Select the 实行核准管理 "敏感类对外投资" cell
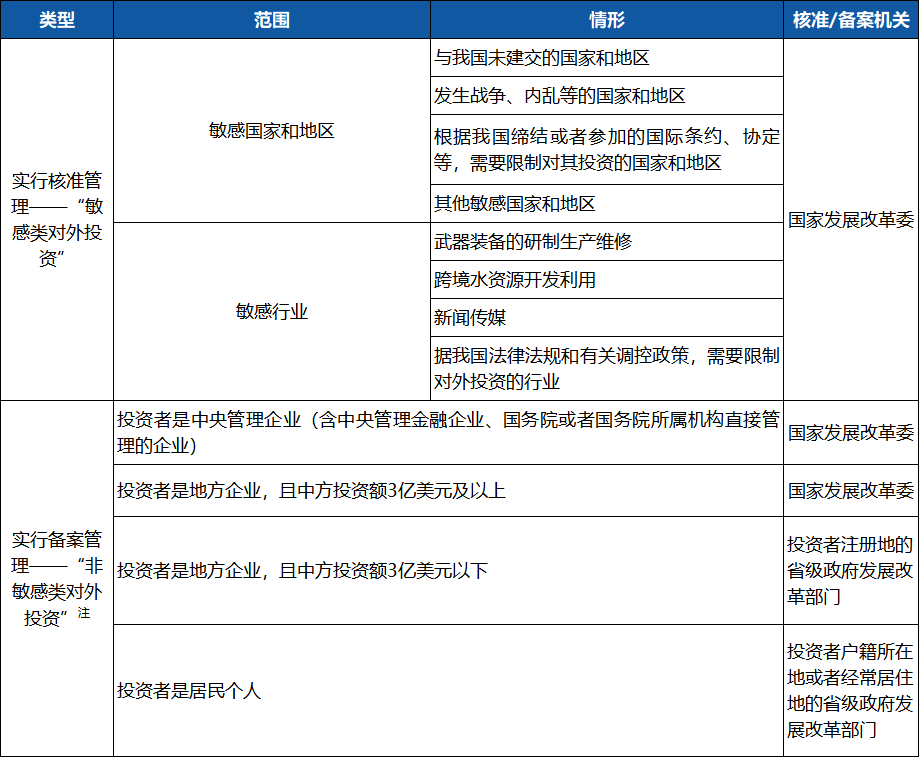The width and height of the screenshot is (919, 757). click(x=57, y=220)
